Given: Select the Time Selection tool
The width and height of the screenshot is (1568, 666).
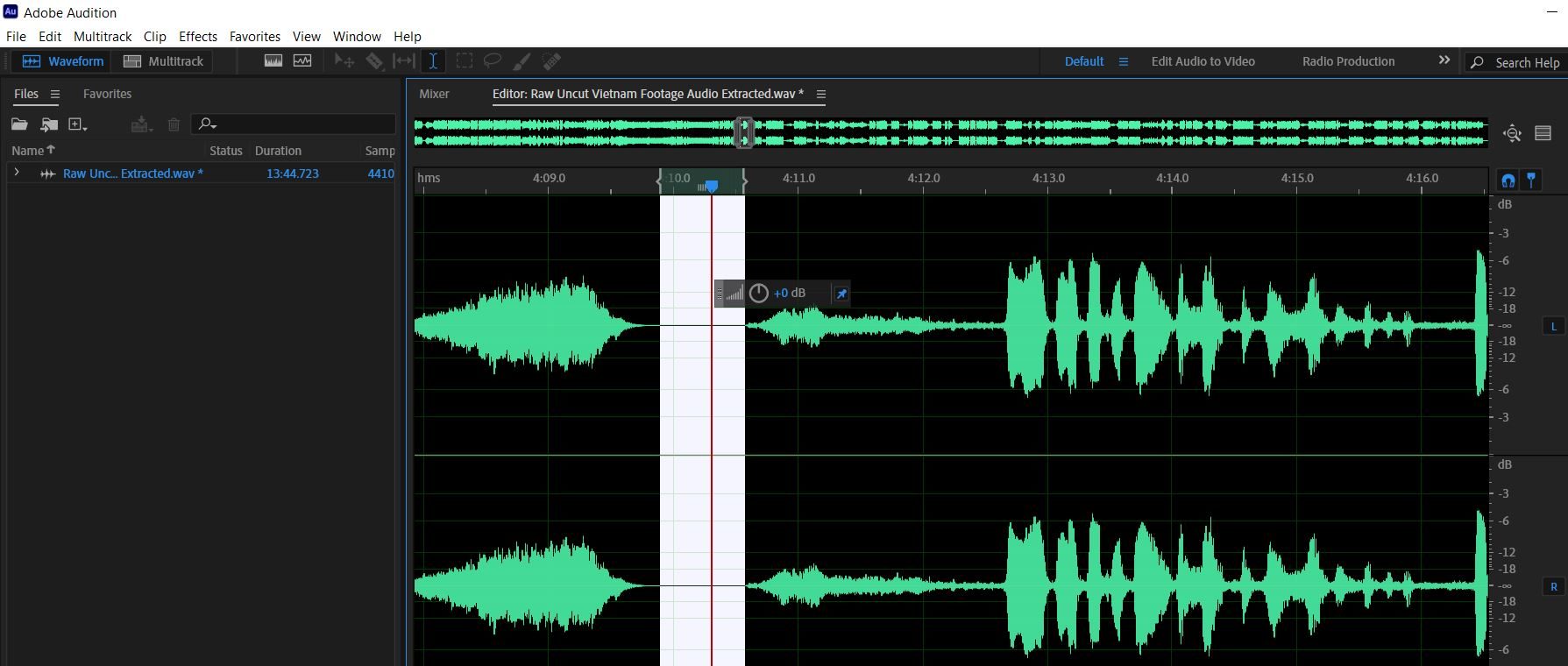Looking at the screenshot, I should (433, 61).
